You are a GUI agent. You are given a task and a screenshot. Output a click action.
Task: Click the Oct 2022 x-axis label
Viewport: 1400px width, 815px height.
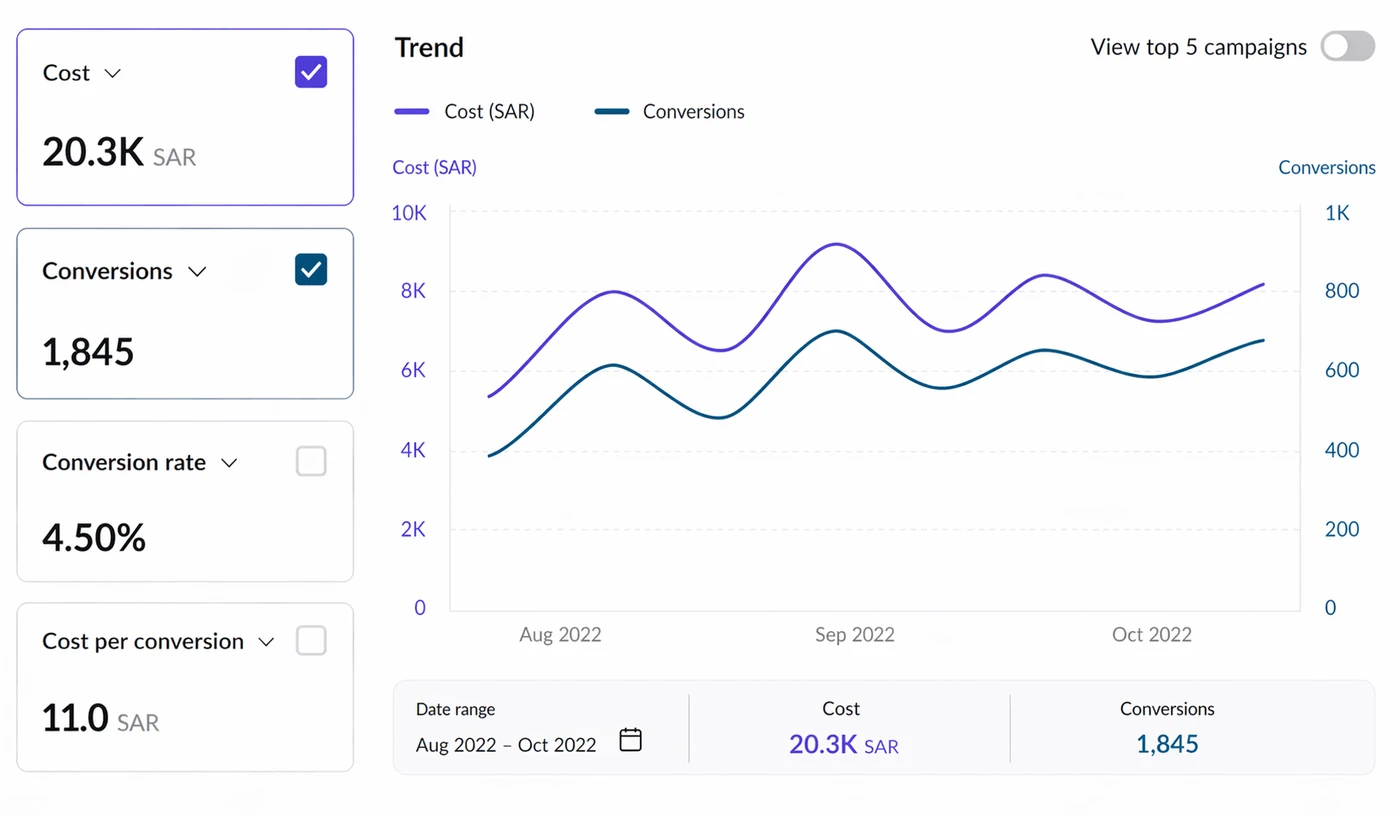point(1152,635)
